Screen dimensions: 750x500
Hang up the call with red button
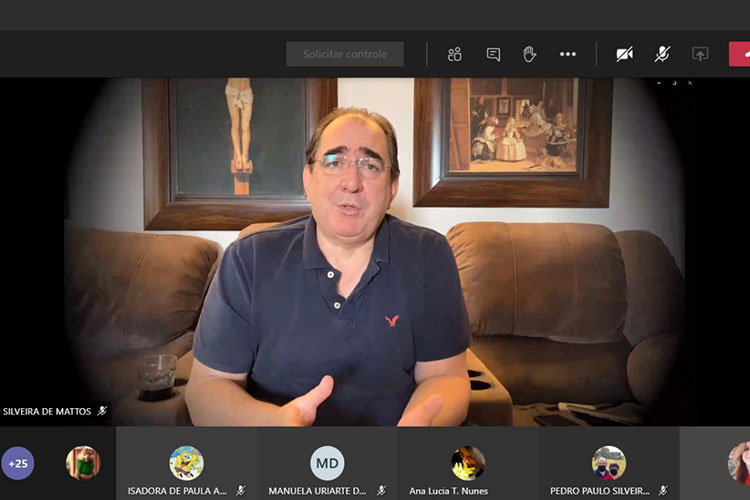[x=739, y=54]
